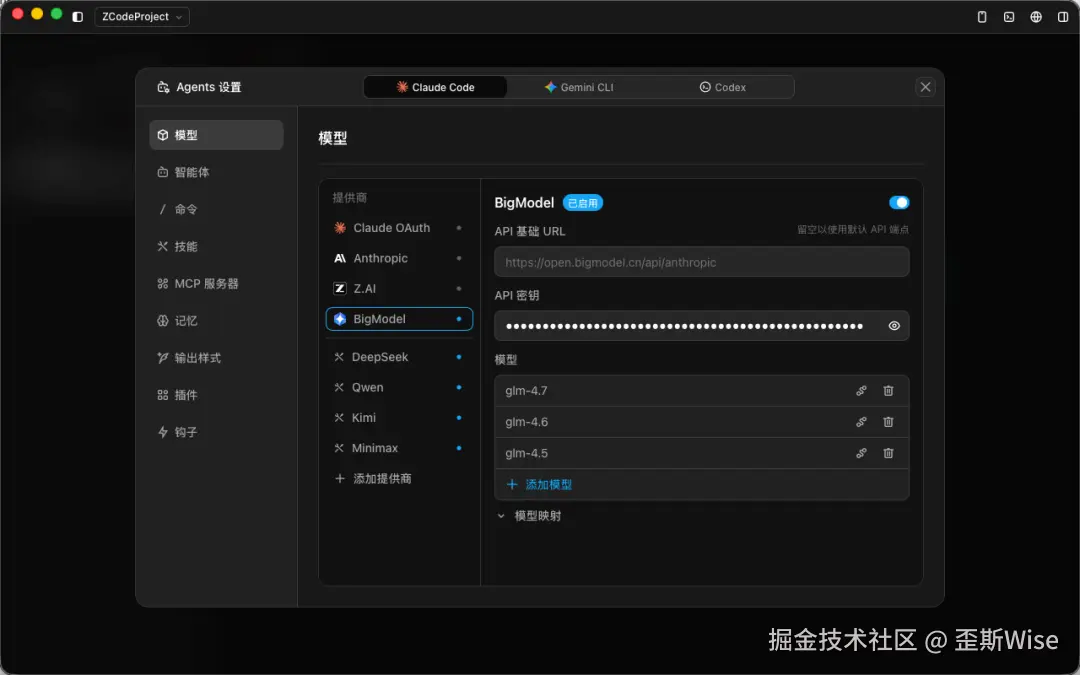Image resolution: width=1080 pixels, height=675 pixels.
Task: Close the Agents 设置 dialog
Action: point(925,87)
